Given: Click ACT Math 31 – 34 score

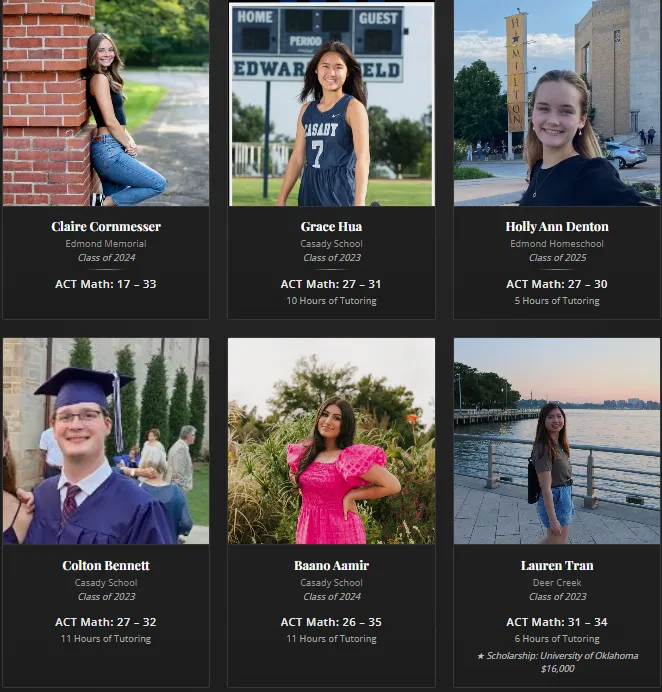Looking at the screenshot, I should pyautogui.click(x=557, y=622).
